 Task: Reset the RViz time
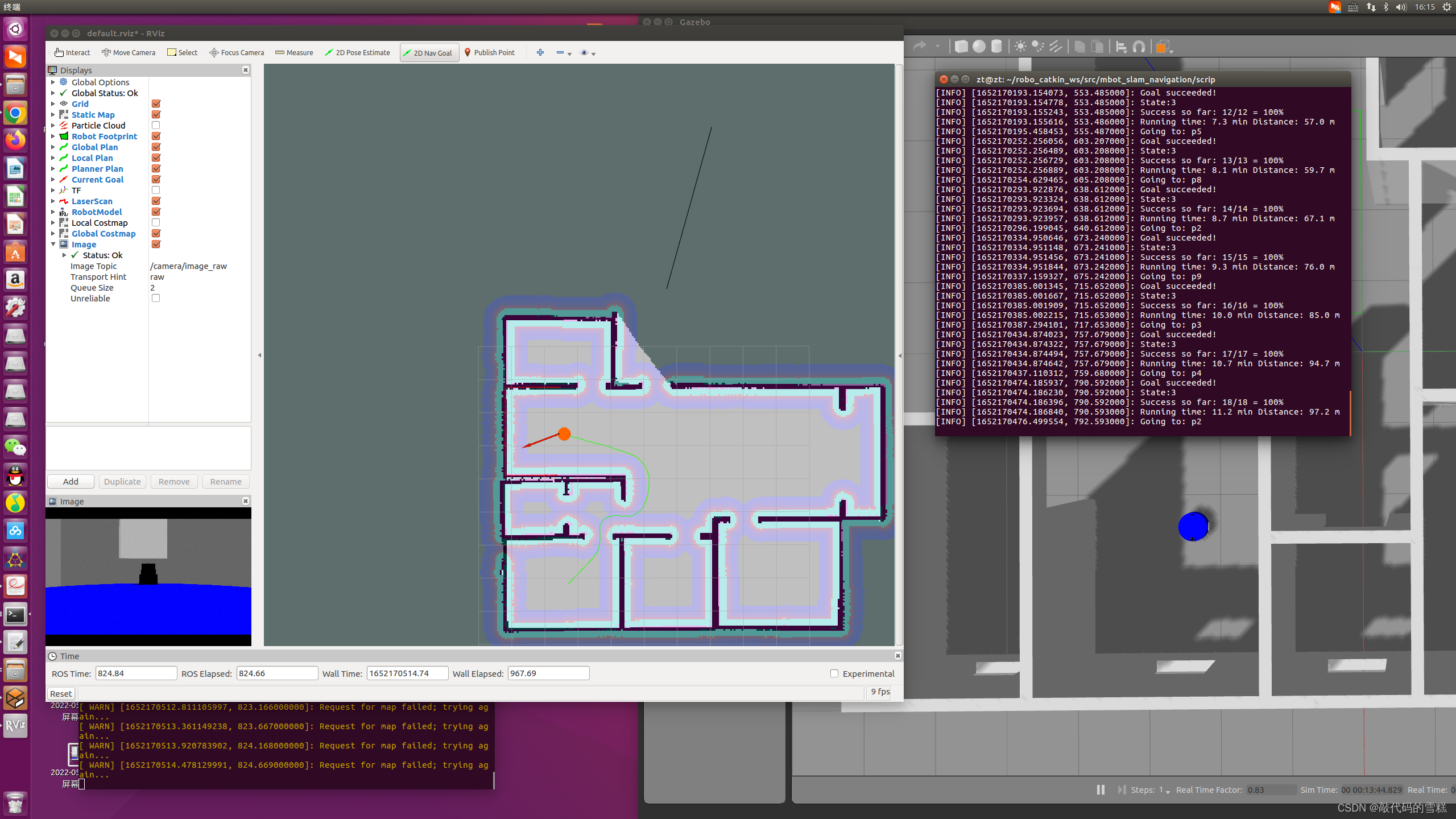(61, 693)
